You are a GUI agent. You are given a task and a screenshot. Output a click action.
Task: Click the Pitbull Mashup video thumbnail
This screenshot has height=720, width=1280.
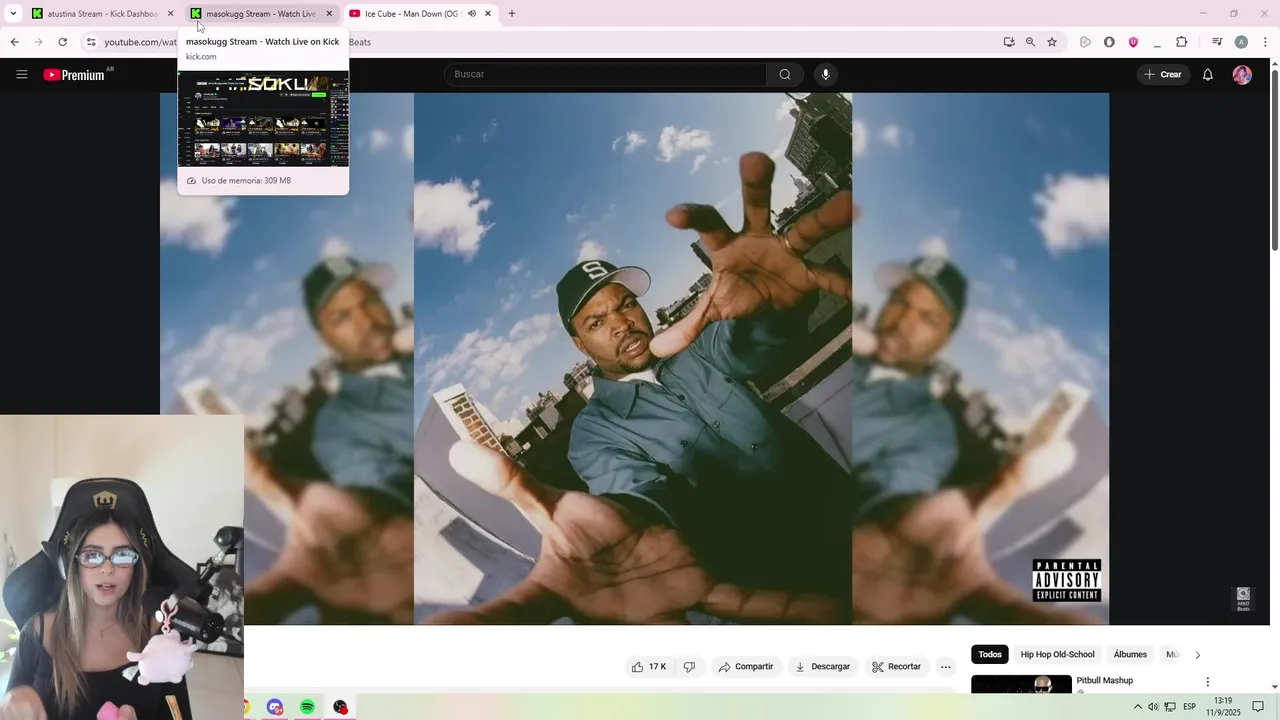coord(1021,684)
